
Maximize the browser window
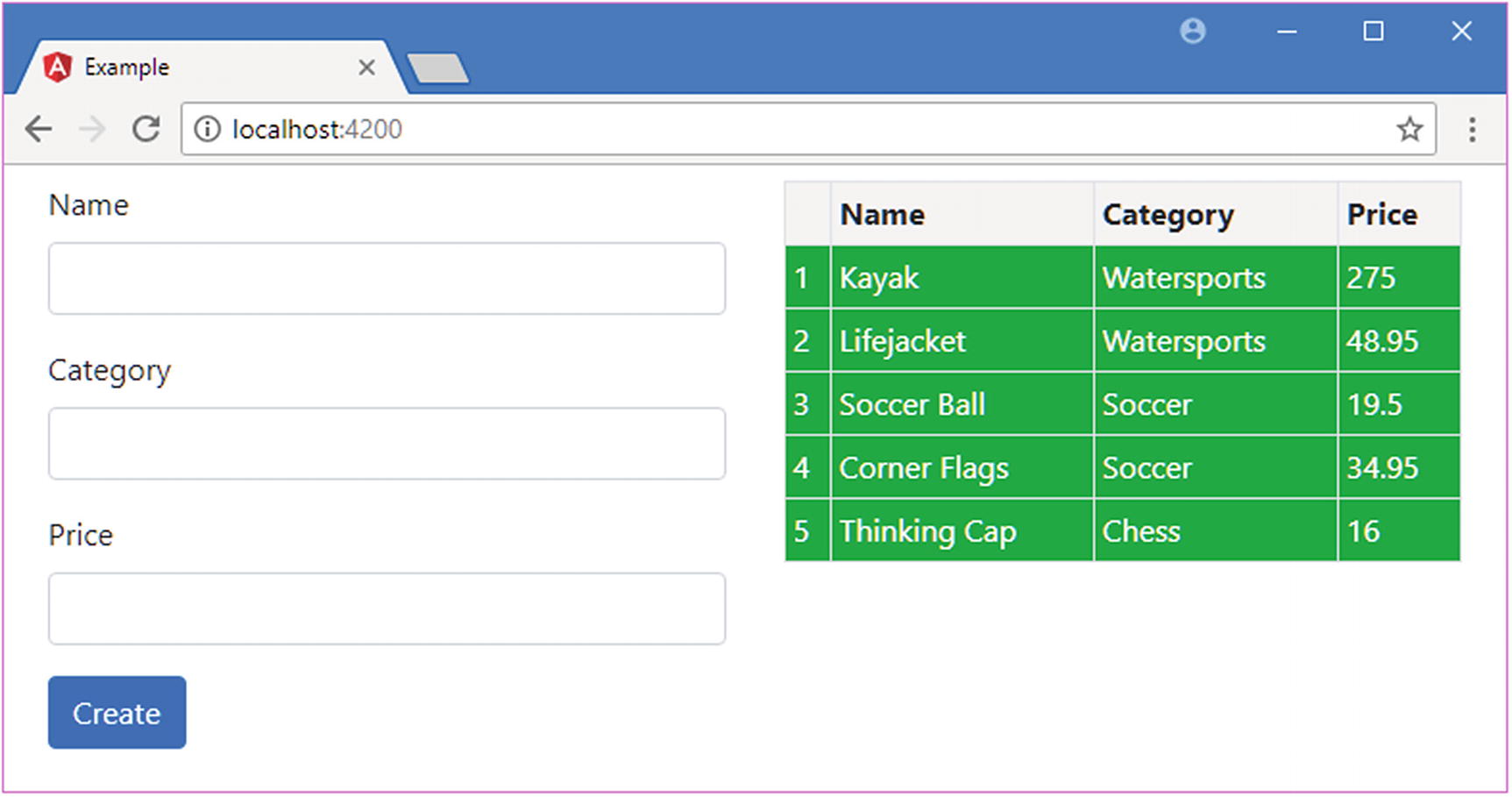click(x=1374, y=32)
